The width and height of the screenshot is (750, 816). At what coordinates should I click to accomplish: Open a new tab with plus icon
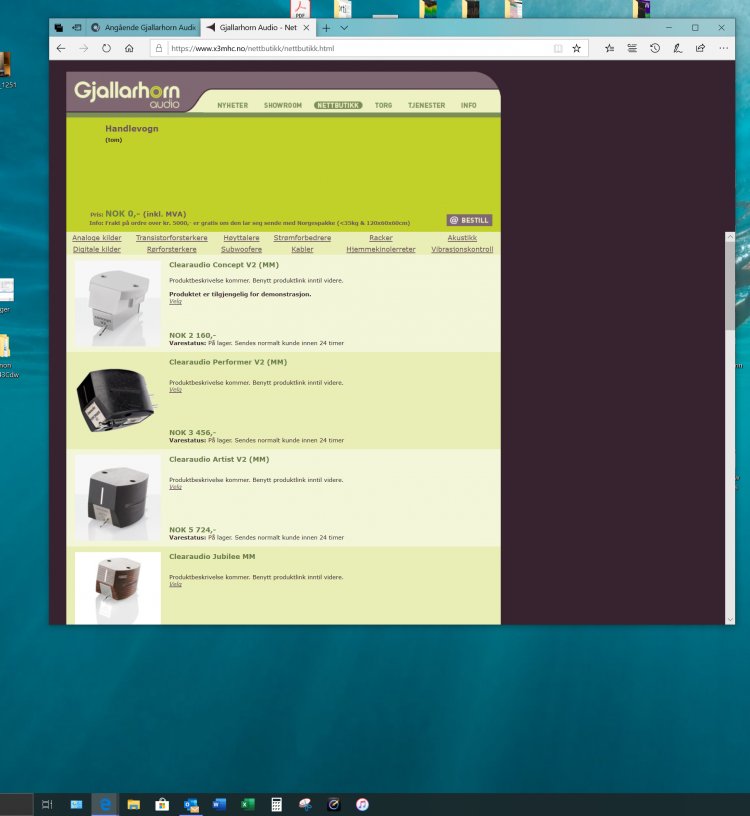326,28
